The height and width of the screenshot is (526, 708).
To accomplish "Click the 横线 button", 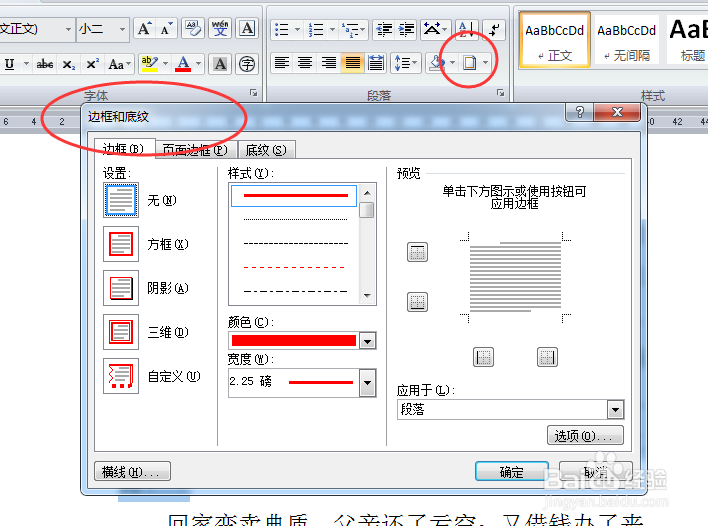I will tap(132, 472).
